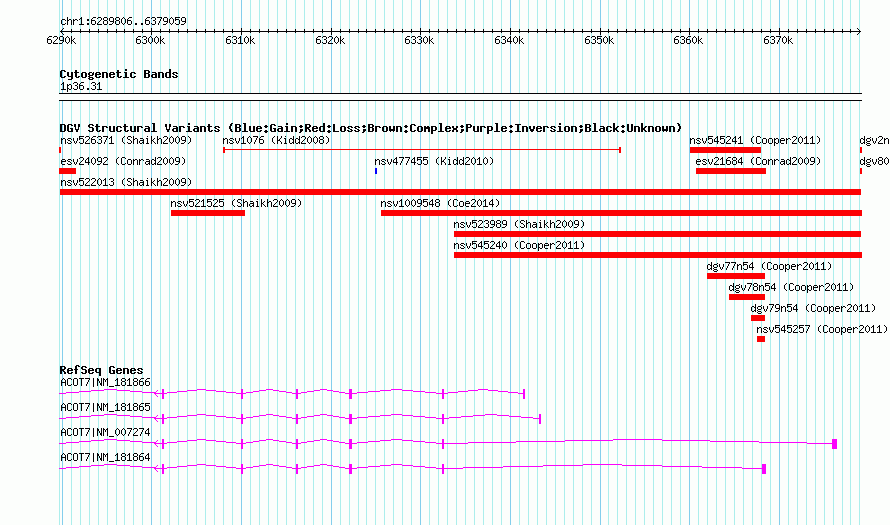890x525 pixels.
Task: Click the last exon tick of NM_181865
Action: (x=540, y=419)
